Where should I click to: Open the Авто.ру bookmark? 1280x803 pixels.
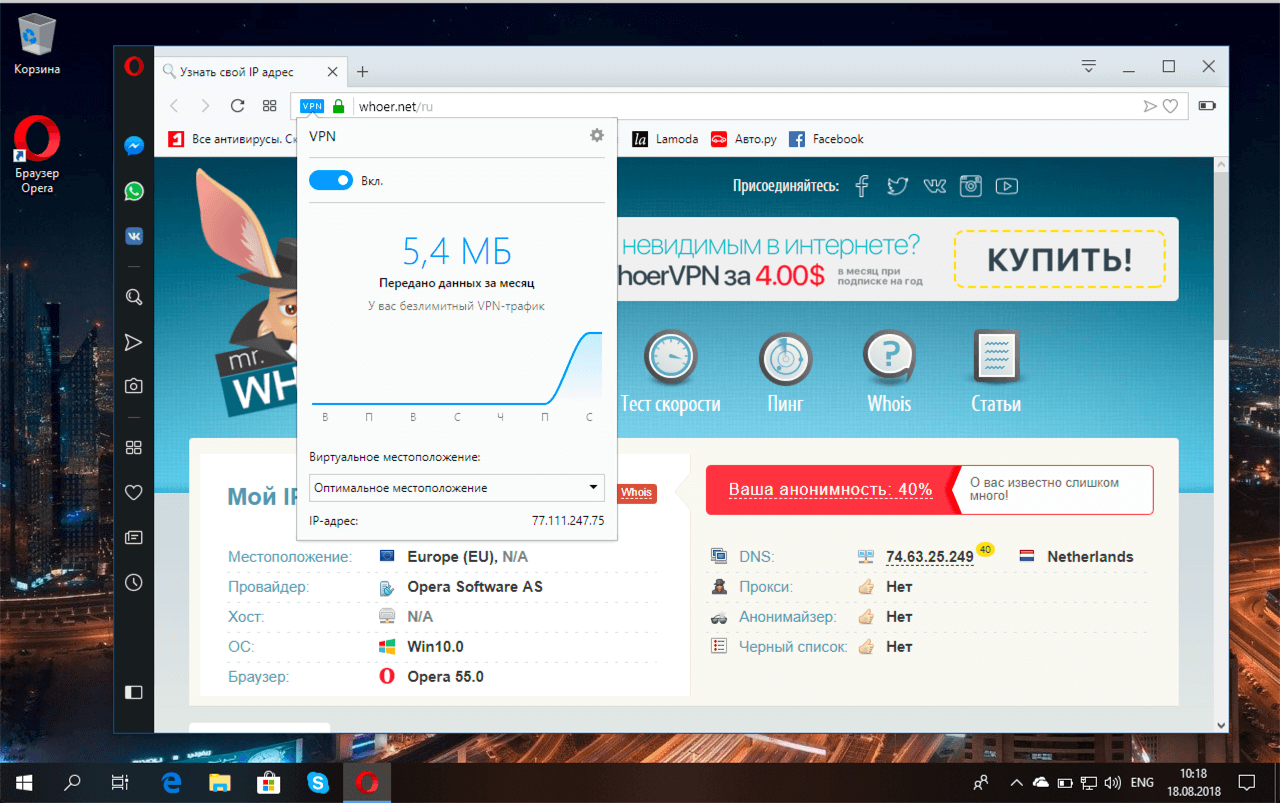pyautogui.click(x=743, y=139)
